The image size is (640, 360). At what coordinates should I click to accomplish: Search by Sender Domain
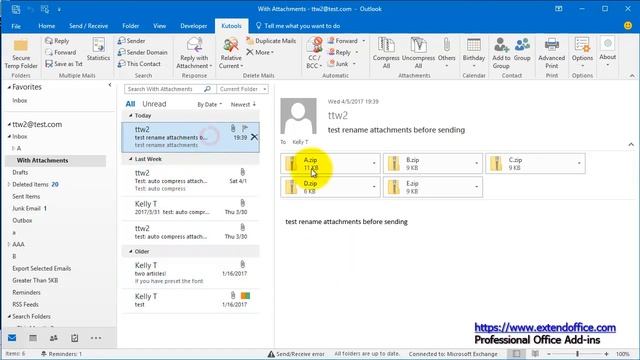click(142, 52)
